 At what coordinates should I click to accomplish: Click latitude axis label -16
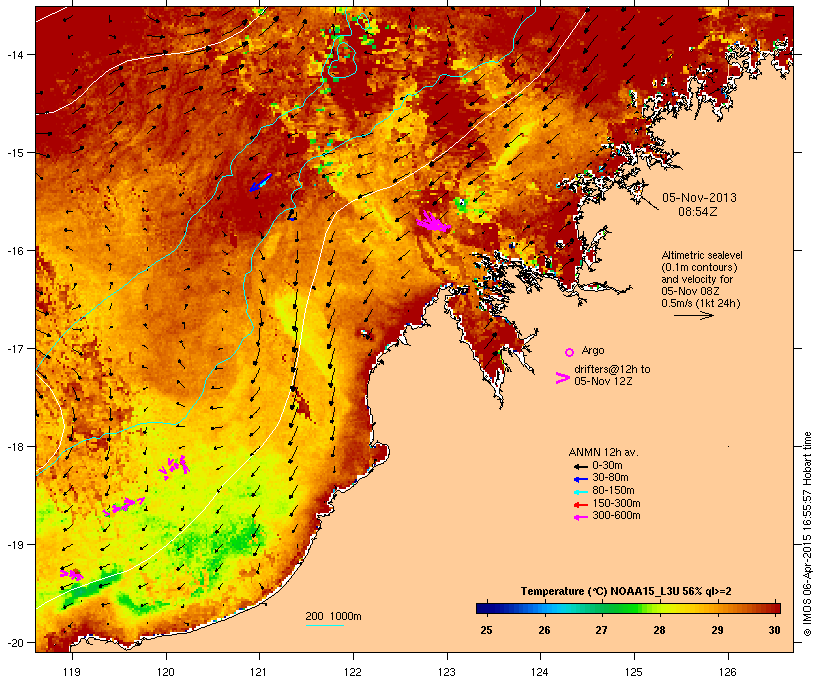click(x=14, y=251)
